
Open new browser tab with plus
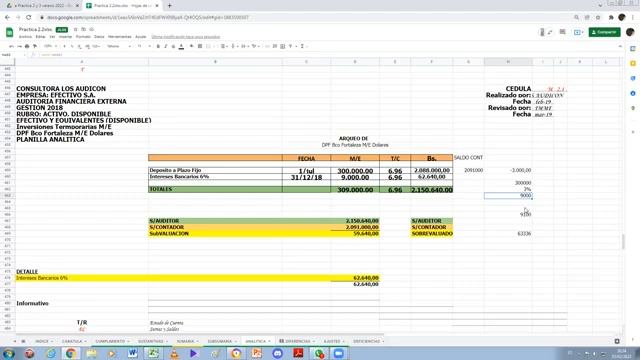169,6
